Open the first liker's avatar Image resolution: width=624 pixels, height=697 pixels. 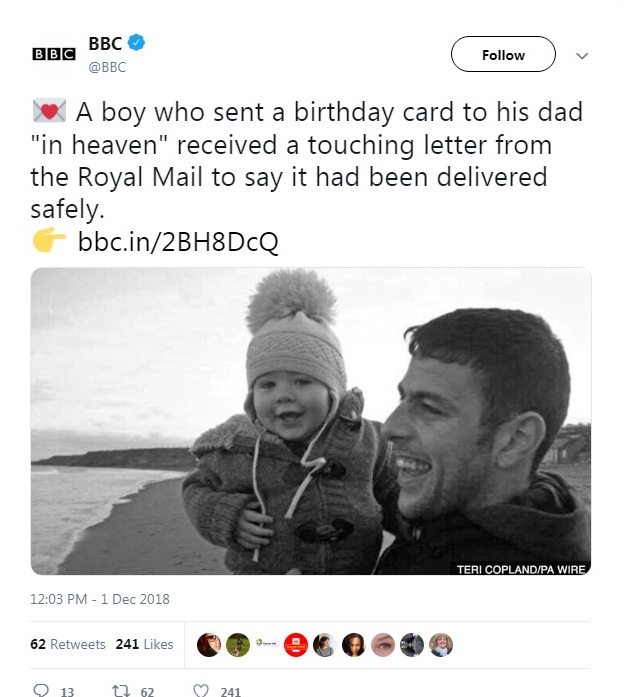coord(208,645)
